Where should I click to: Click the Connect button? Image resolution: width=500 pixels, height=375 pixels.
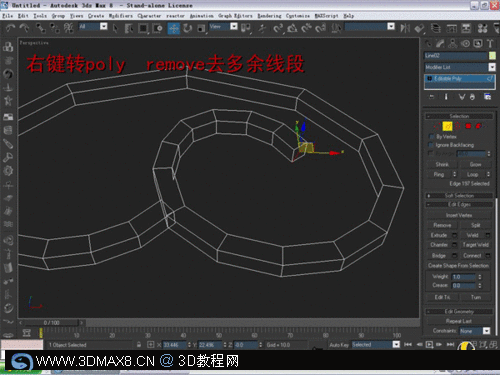pyautogui.click(x=472, y=256)
